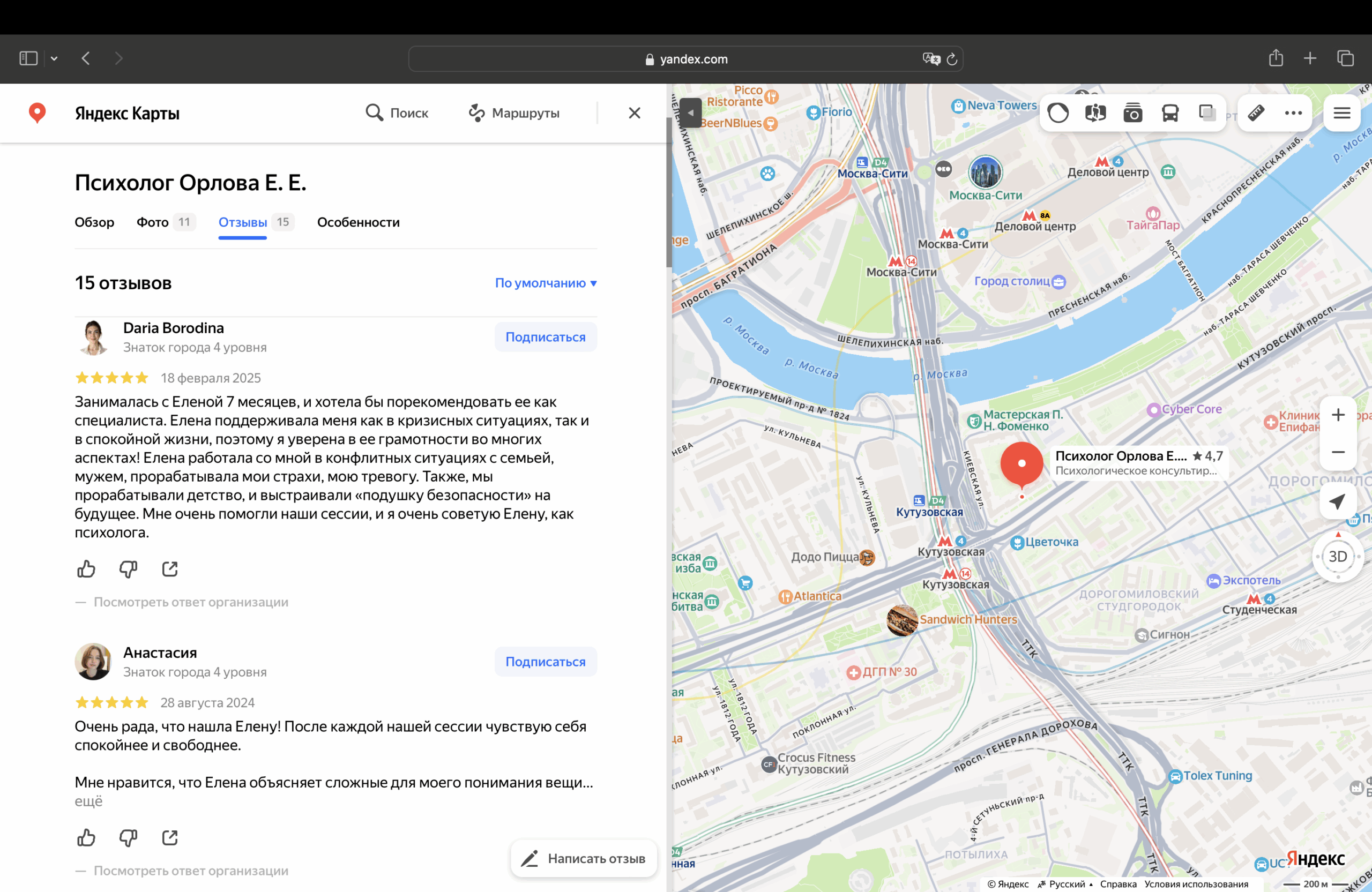Zoom in the map with plus
Image resolution: width=1372 pixels, height=892 pixels.
(x=1337, y=415)
